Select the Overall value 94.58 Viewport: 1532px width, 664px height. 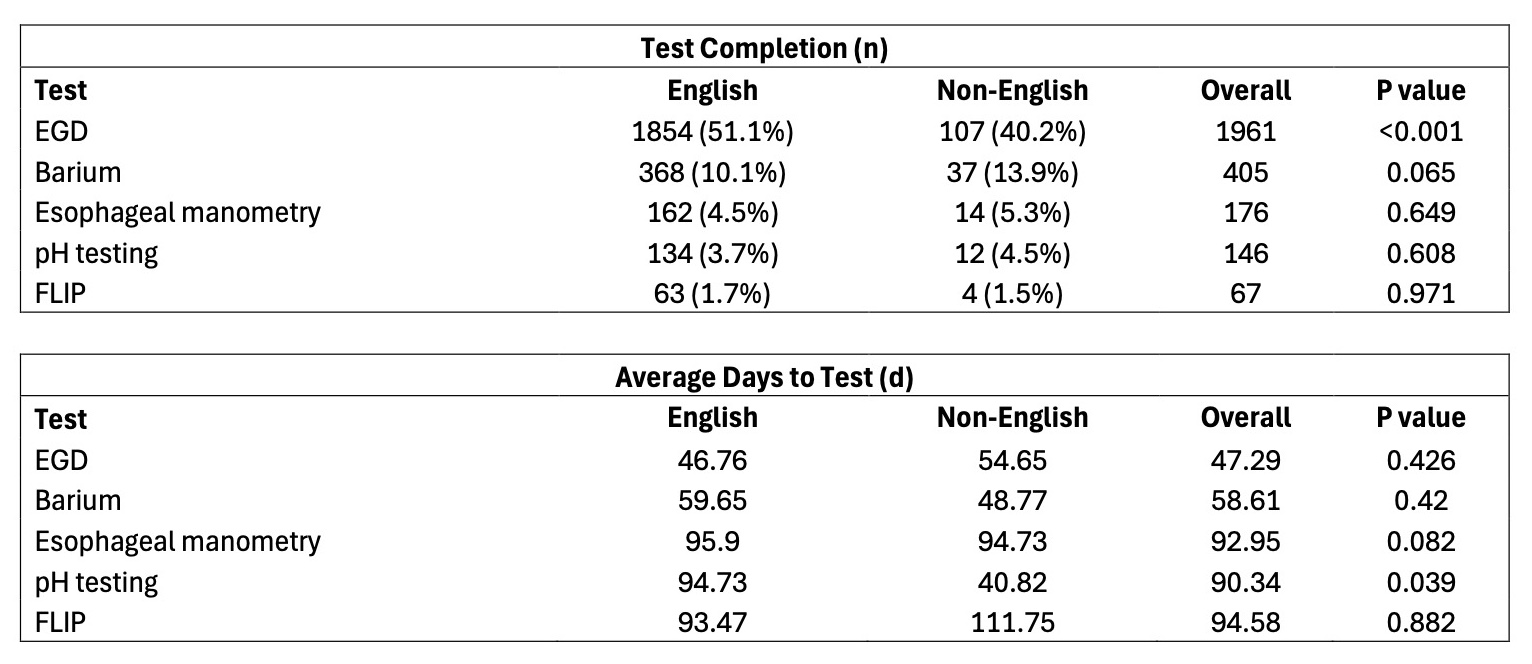click(x=1245, y=623)
